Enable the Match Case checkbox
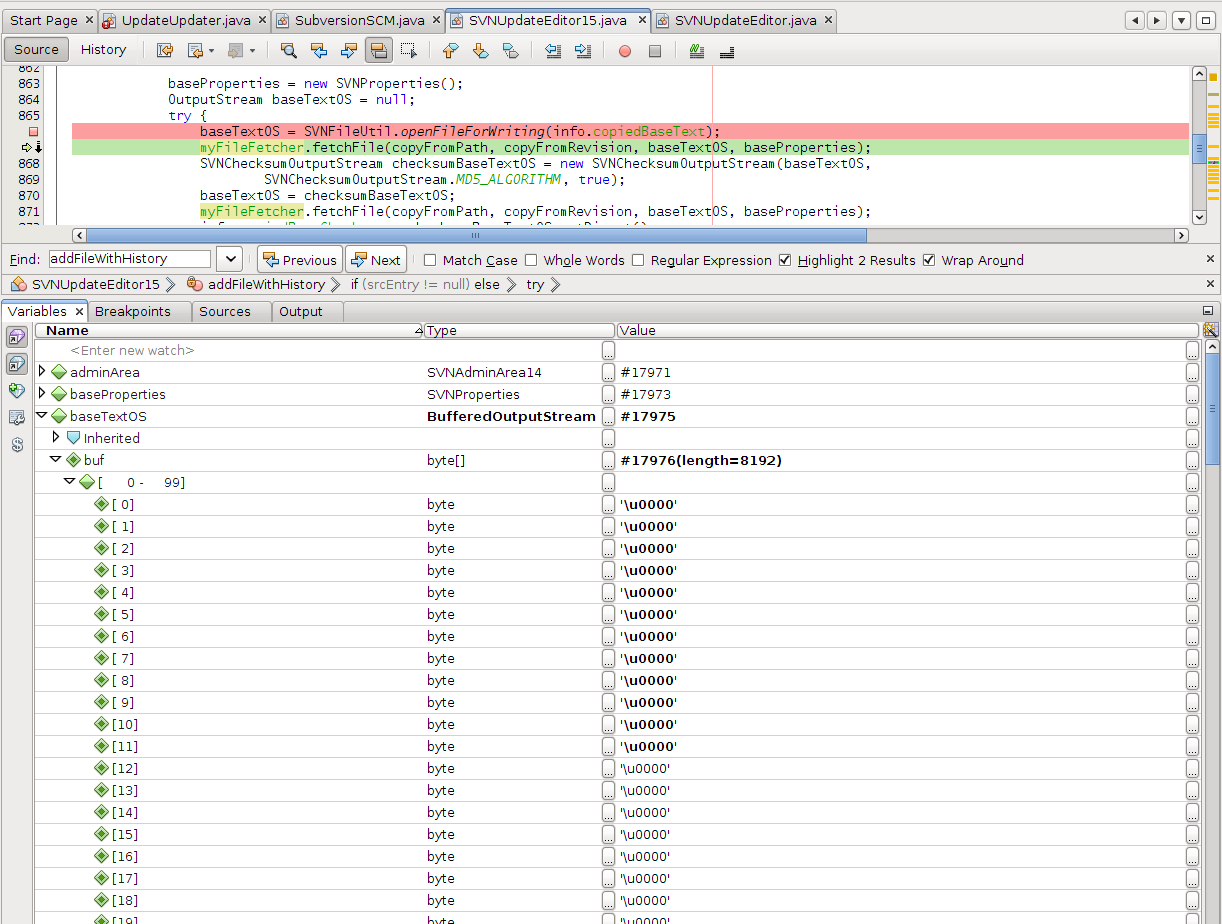This screenshot has width=1222, height=924. point(430,260)
